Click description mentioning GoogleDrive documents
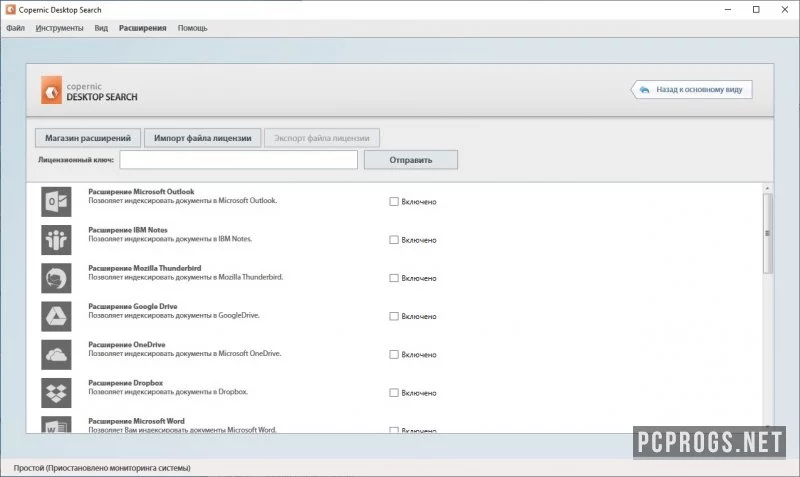800x477 pixels. pyautogui.click(x=174, y=315)
